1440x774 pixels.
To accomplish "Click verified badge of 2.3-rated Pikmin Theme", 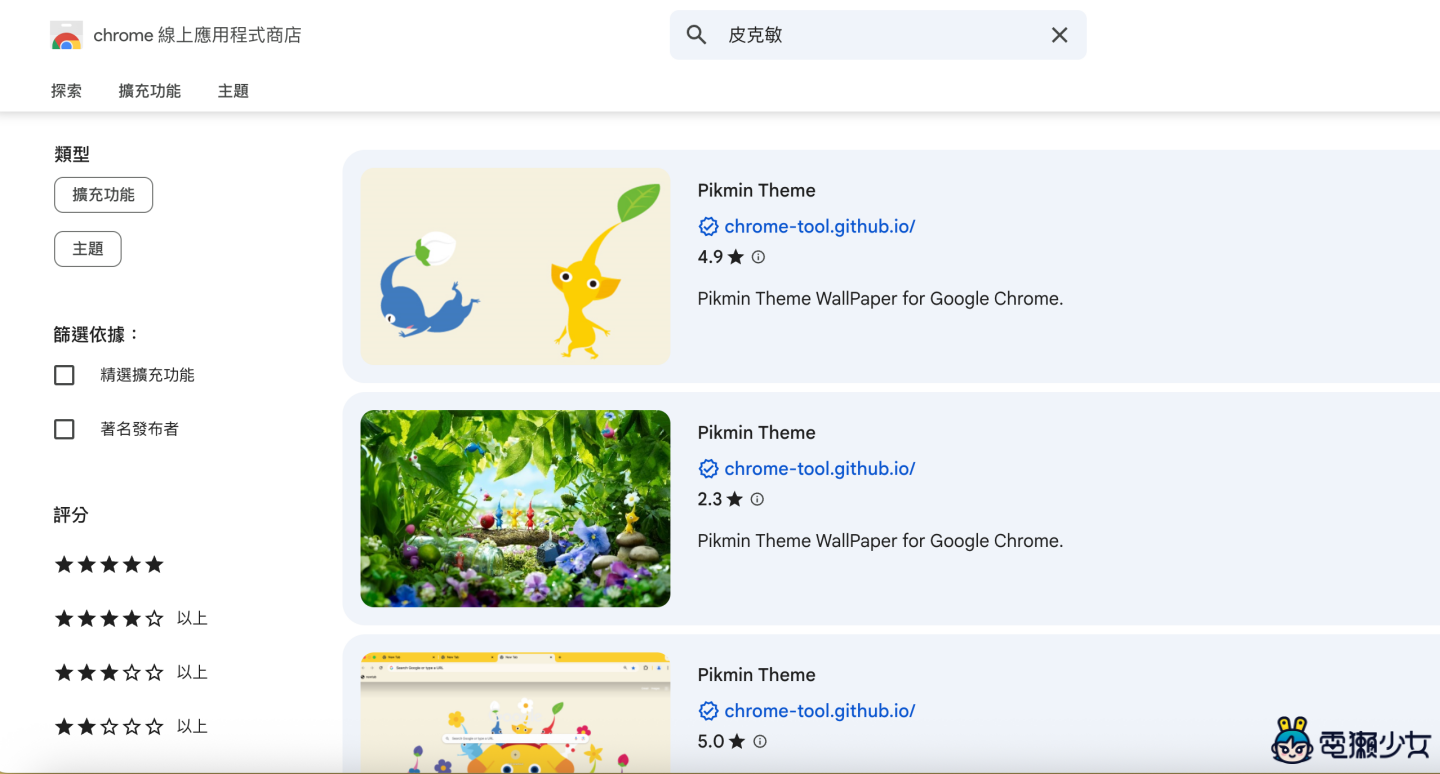I will pos(708,469).
